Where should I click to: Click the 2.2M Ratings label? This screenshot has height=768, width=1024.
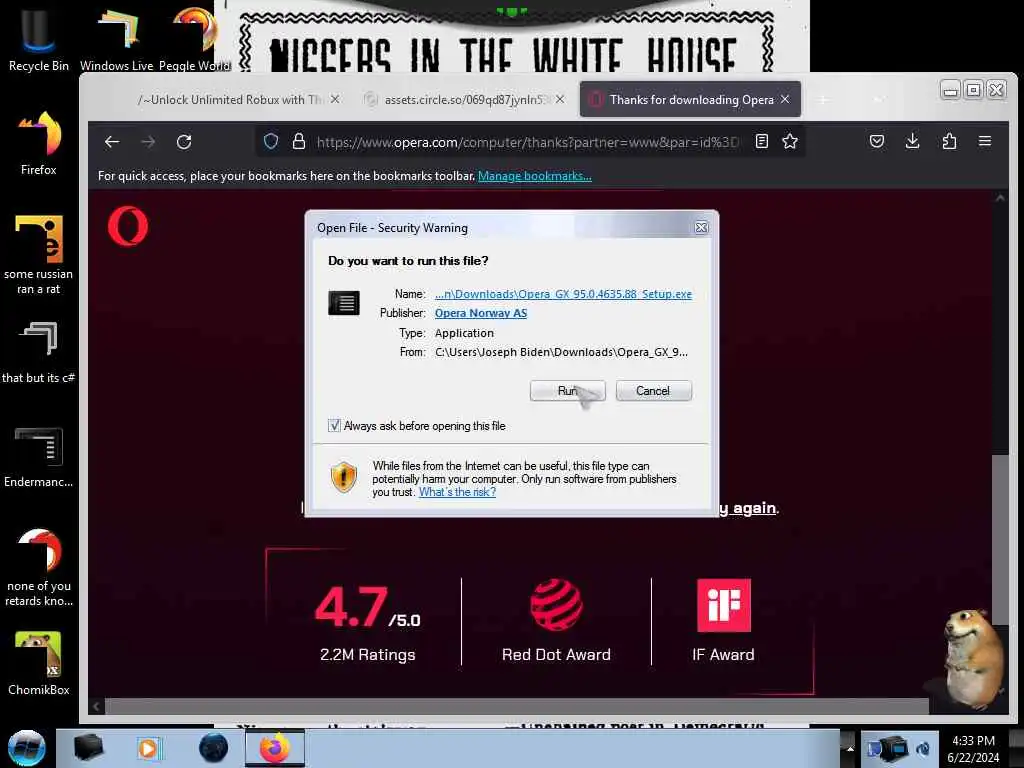tap(368, 654)
